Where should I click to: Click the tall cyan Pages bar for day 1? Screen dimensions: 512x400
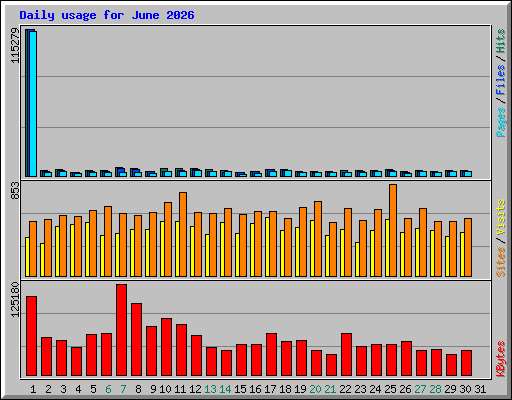coord(33,104)
